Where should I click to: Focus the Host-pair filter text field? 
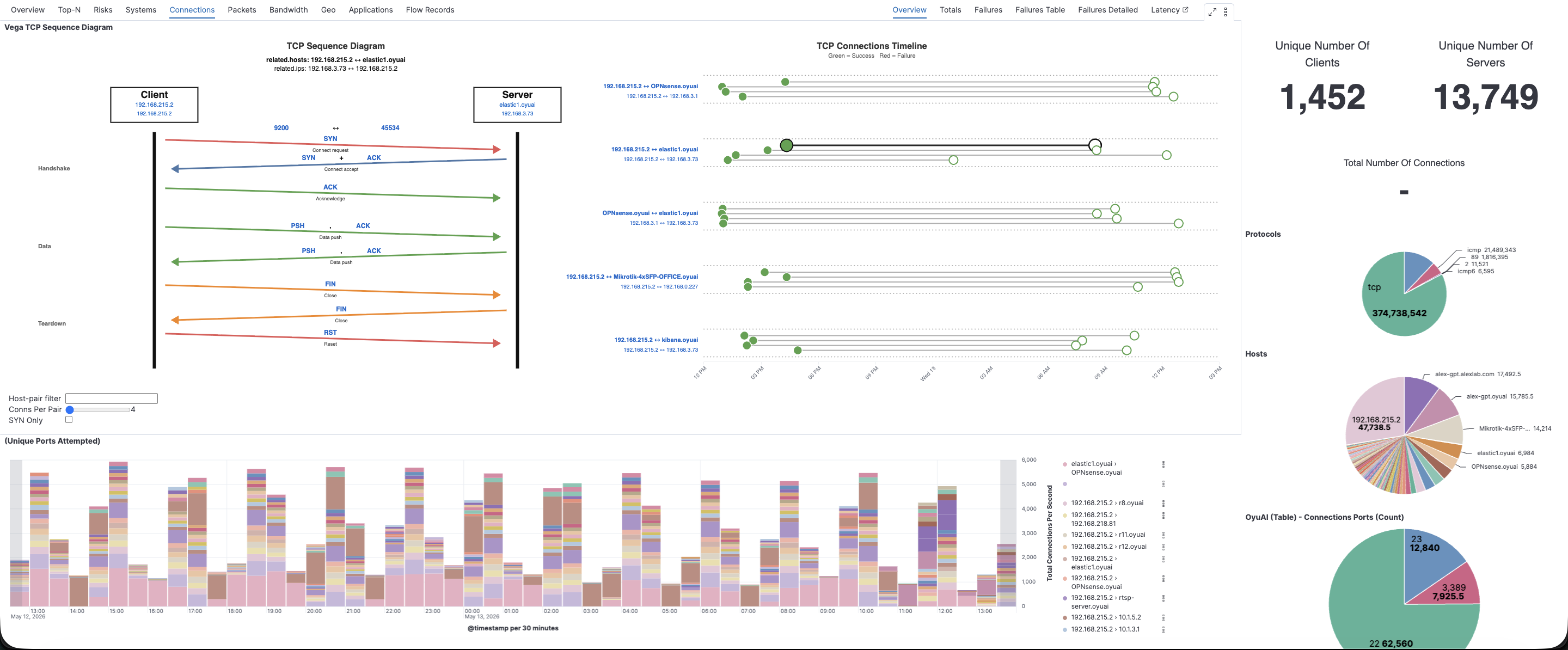coord(112,398)
